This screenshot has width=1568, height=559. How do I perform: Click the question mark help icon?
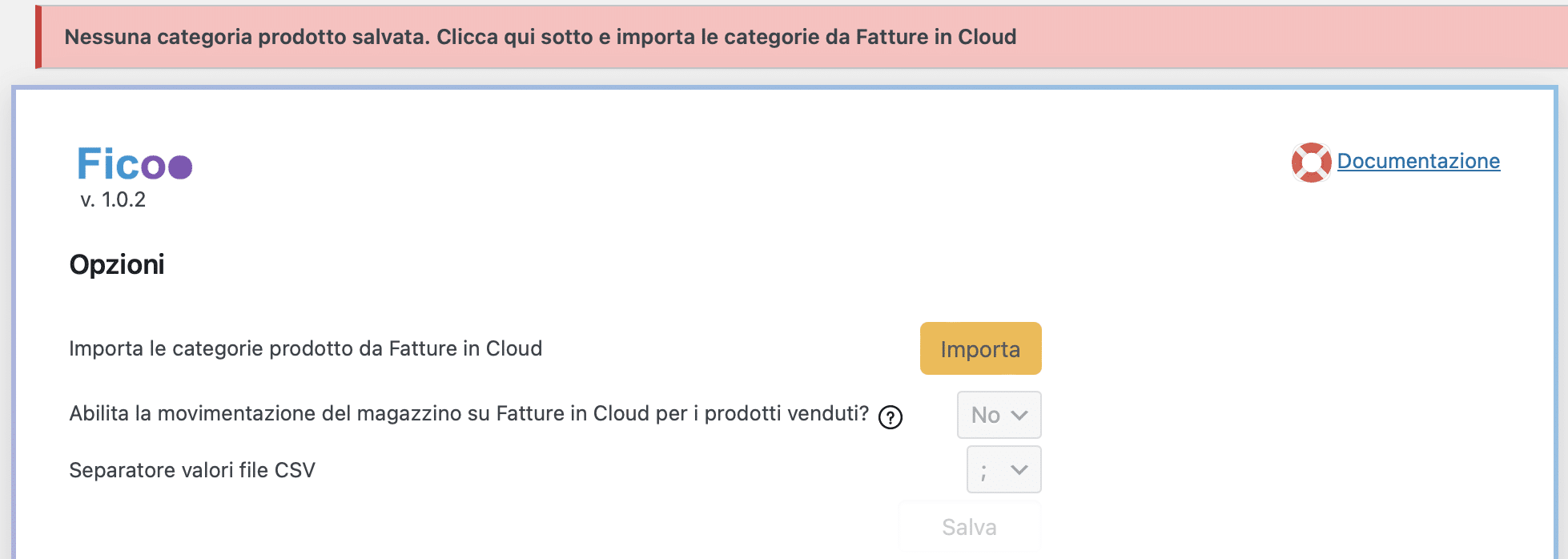tap(890, 417)
